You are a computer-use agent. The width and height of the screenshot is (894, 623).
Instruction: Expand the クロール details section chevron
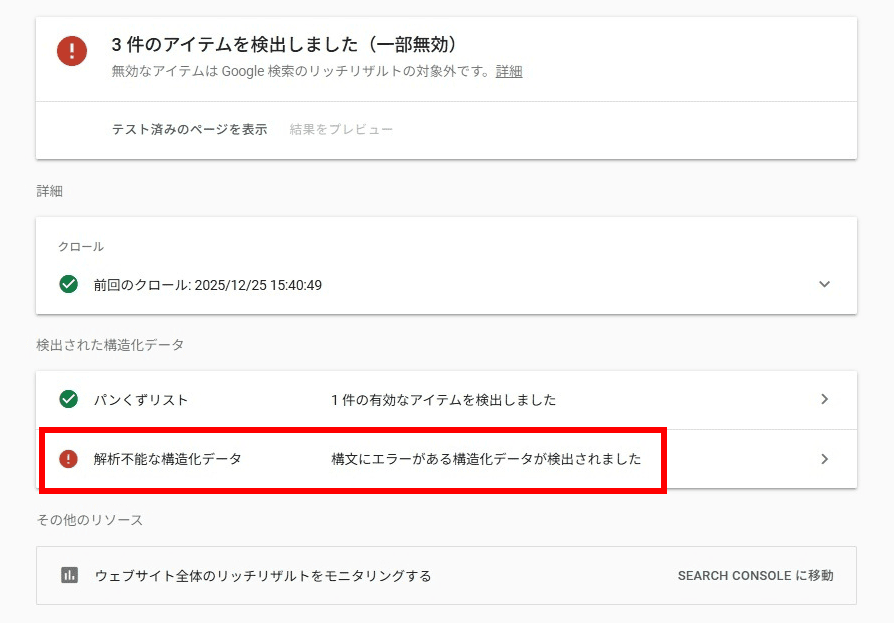[824, 284]
